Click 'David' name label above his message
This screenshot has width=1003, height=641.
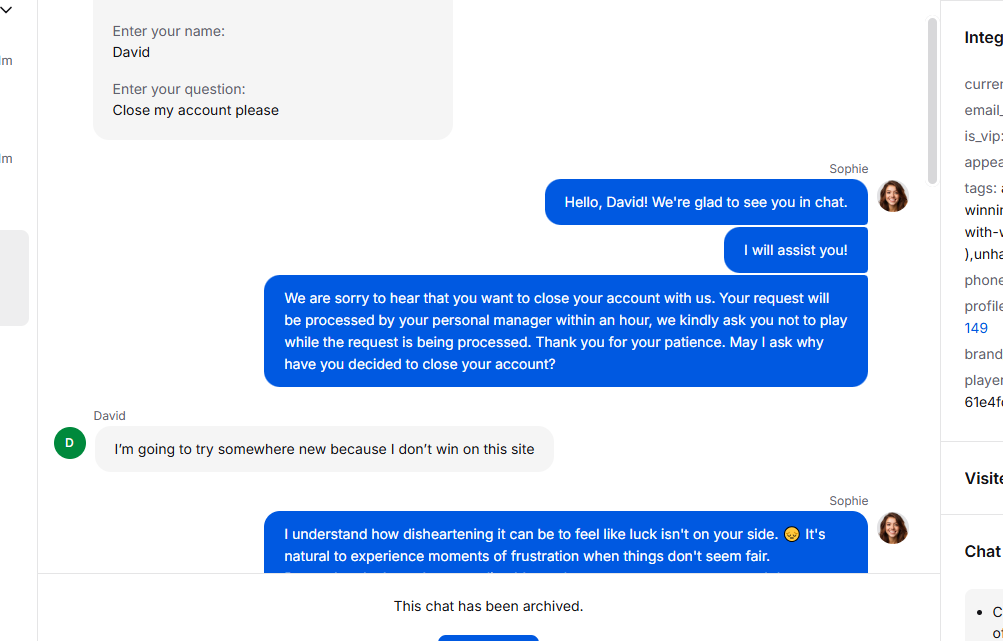coord(110,416)
